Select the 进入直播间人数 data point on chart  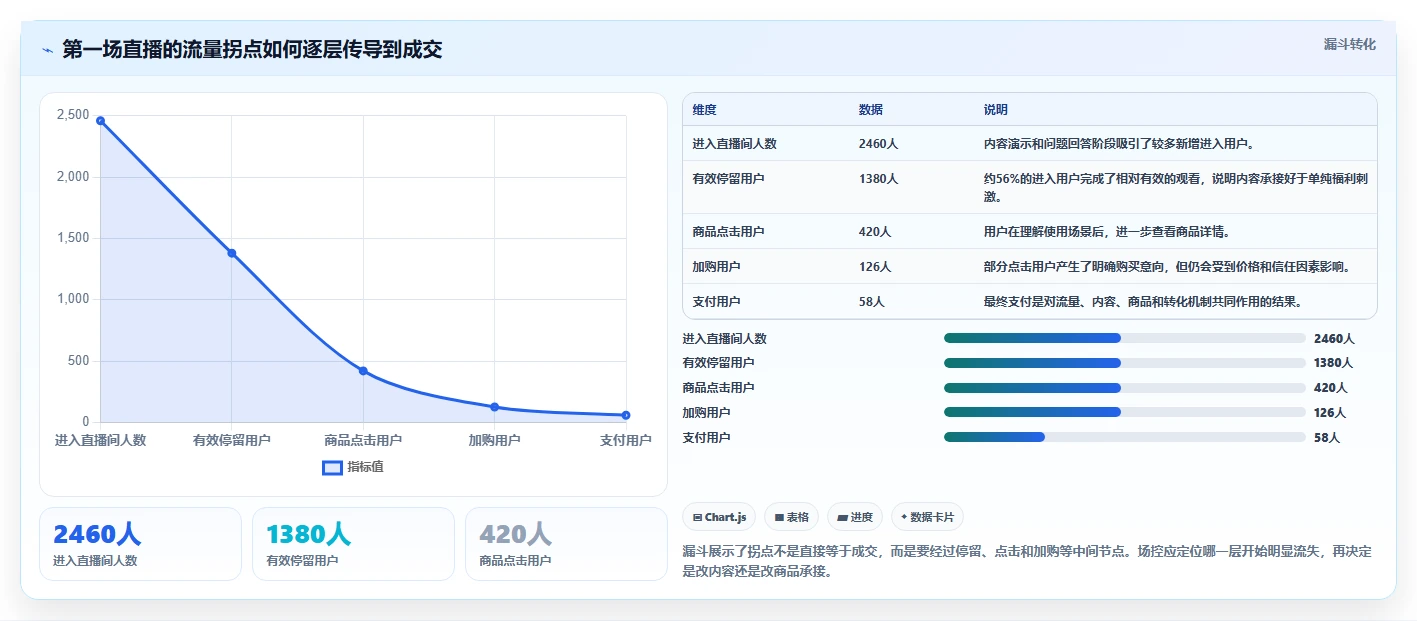point(100,121)
